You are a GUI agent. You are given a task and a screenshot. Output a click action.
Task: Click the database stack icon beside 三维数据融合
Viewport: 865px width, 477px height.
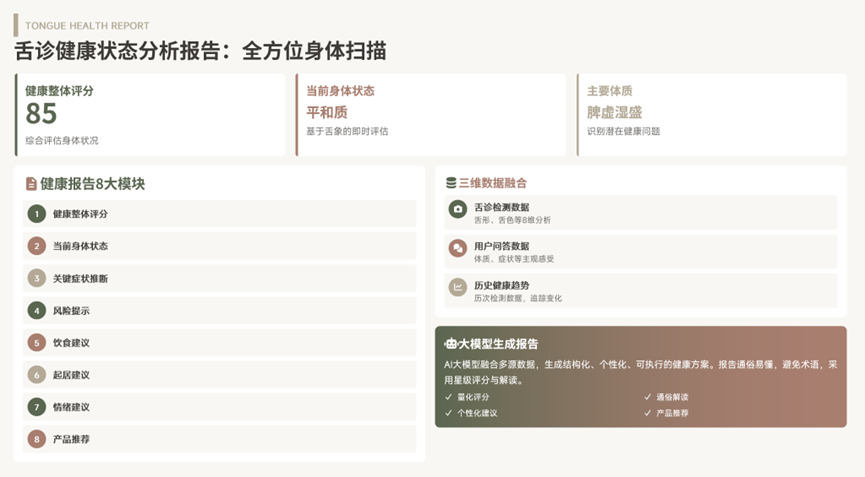click(450, 183)
